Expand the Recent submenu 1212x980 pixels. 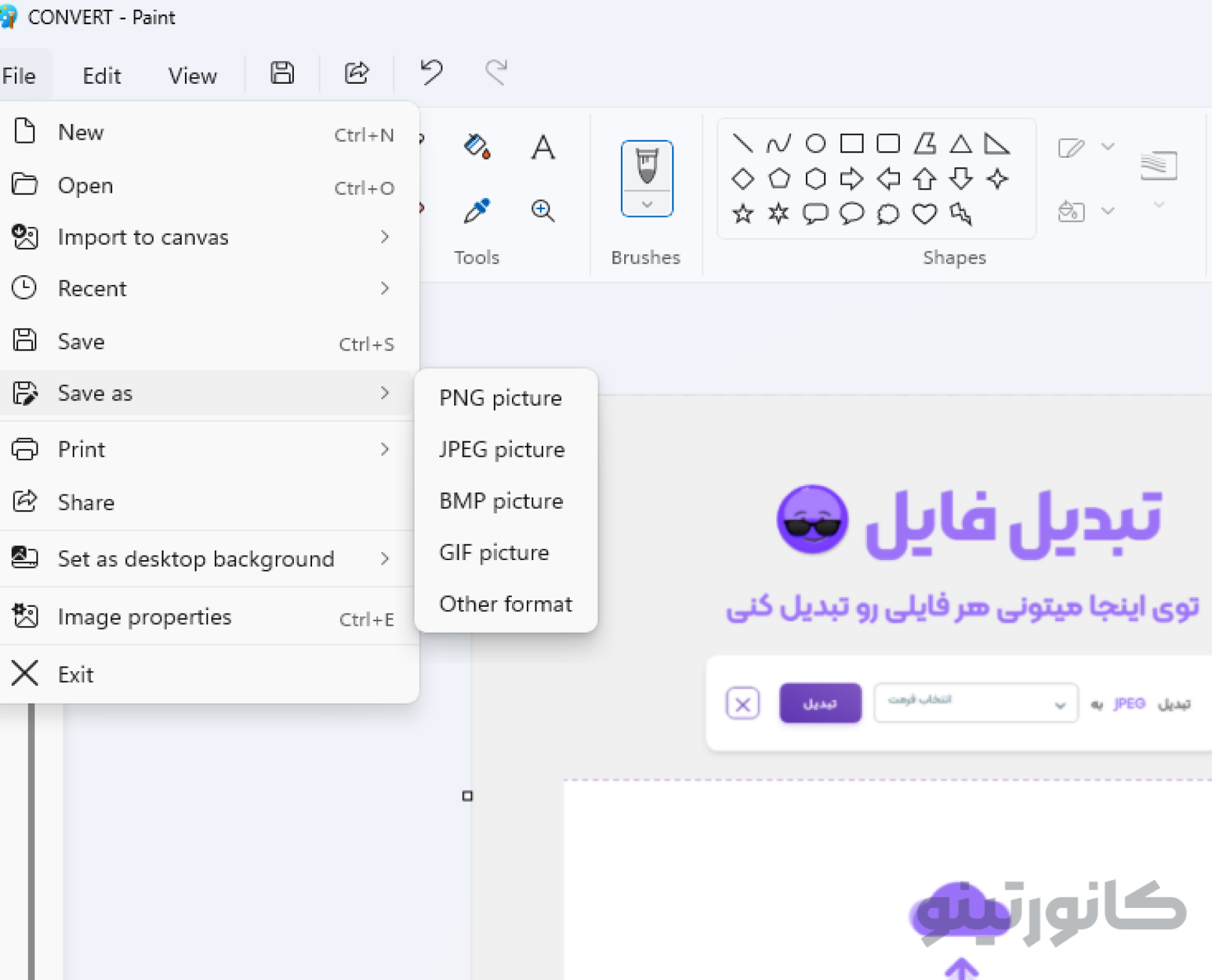(206, 288)
